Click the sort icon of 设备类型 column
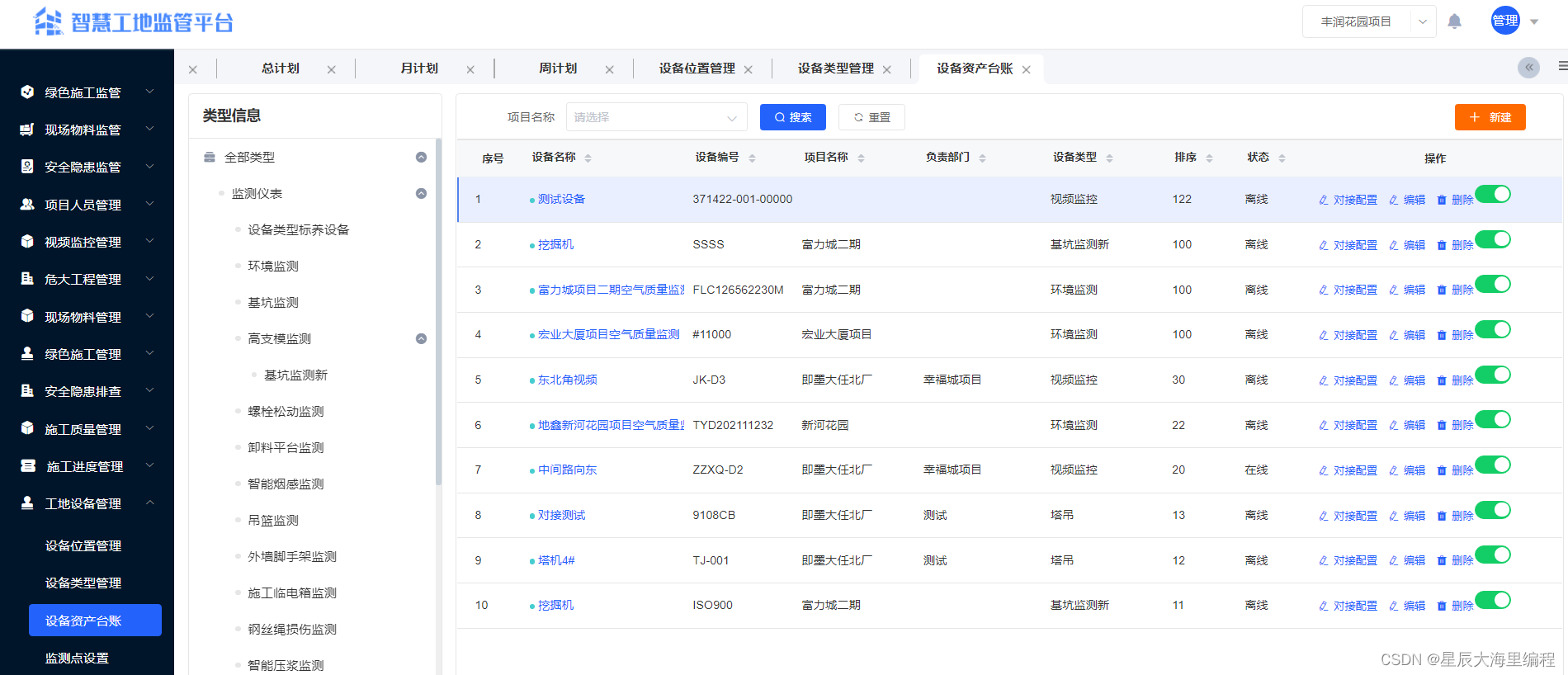 (1109, 158)
